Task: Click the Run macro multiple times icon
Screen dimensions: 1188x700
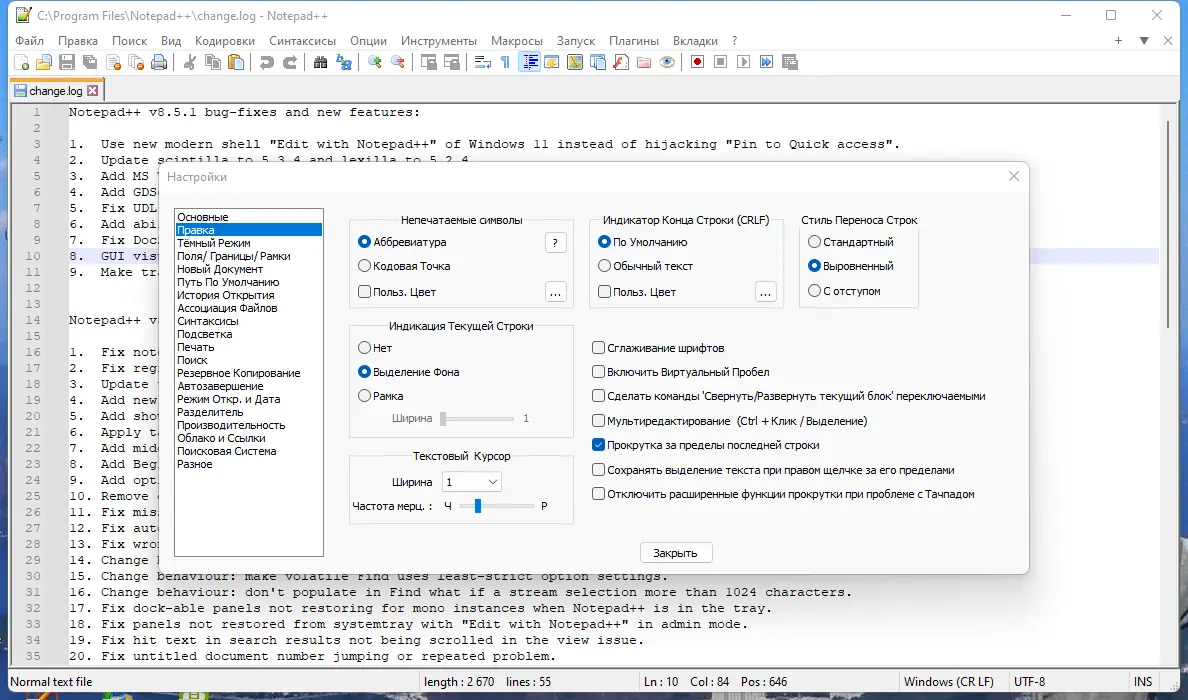Action: [x=767, y=62]
